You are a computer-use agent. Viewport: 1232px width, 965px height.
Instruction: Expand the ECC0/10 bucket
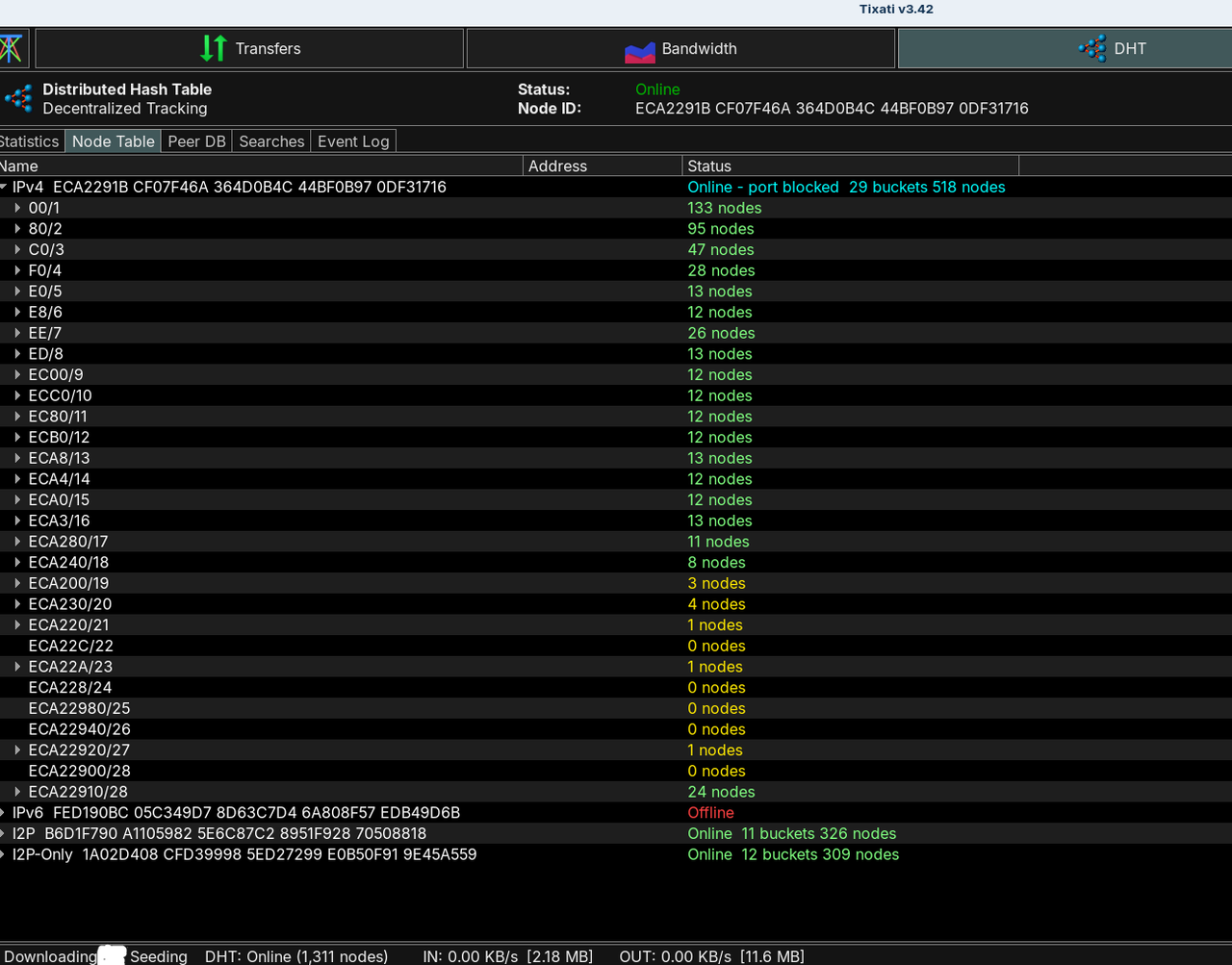coord(17,395)
